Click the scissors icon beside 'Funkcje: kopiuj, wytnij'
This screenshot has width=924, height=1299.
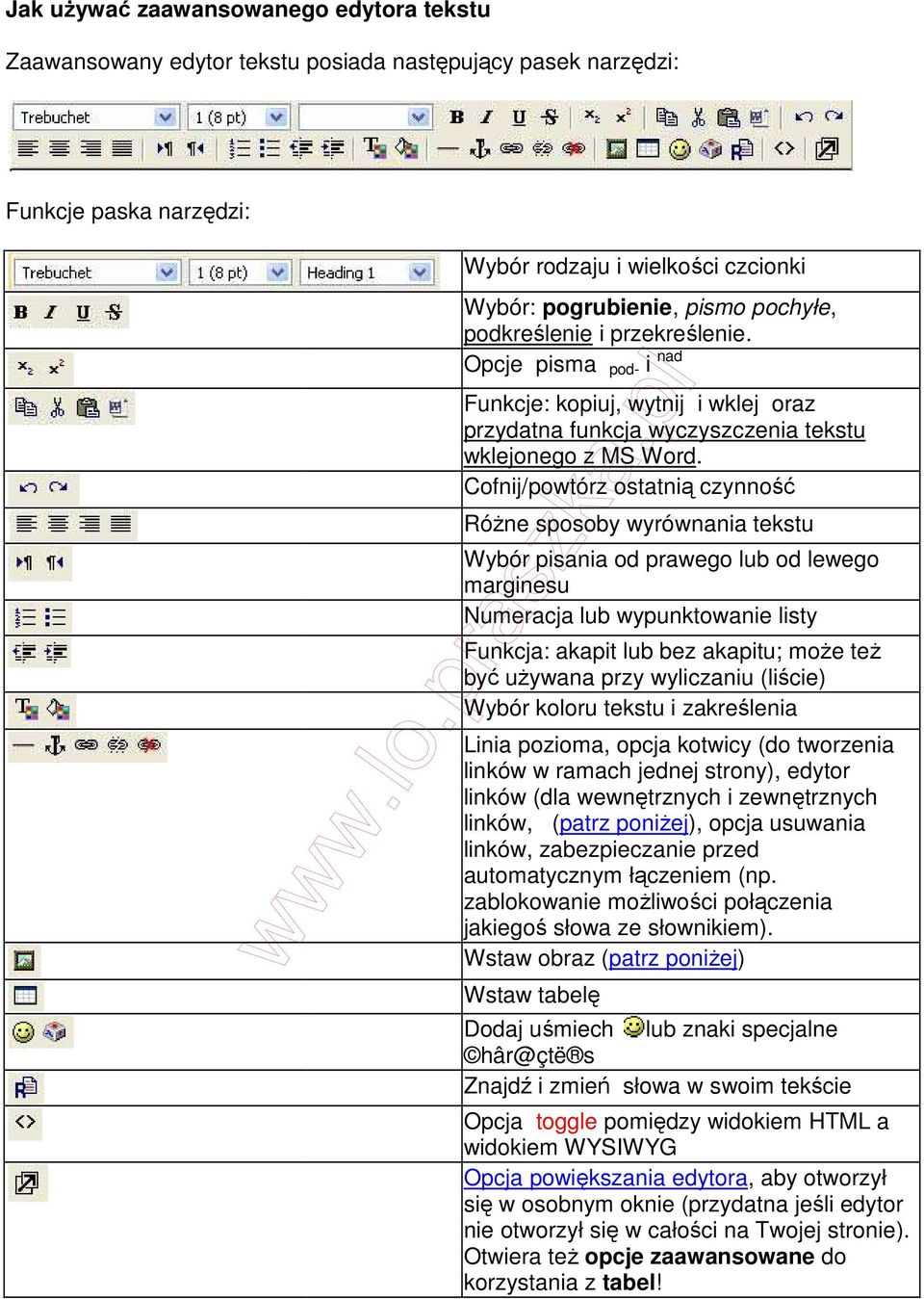(57, 407)
